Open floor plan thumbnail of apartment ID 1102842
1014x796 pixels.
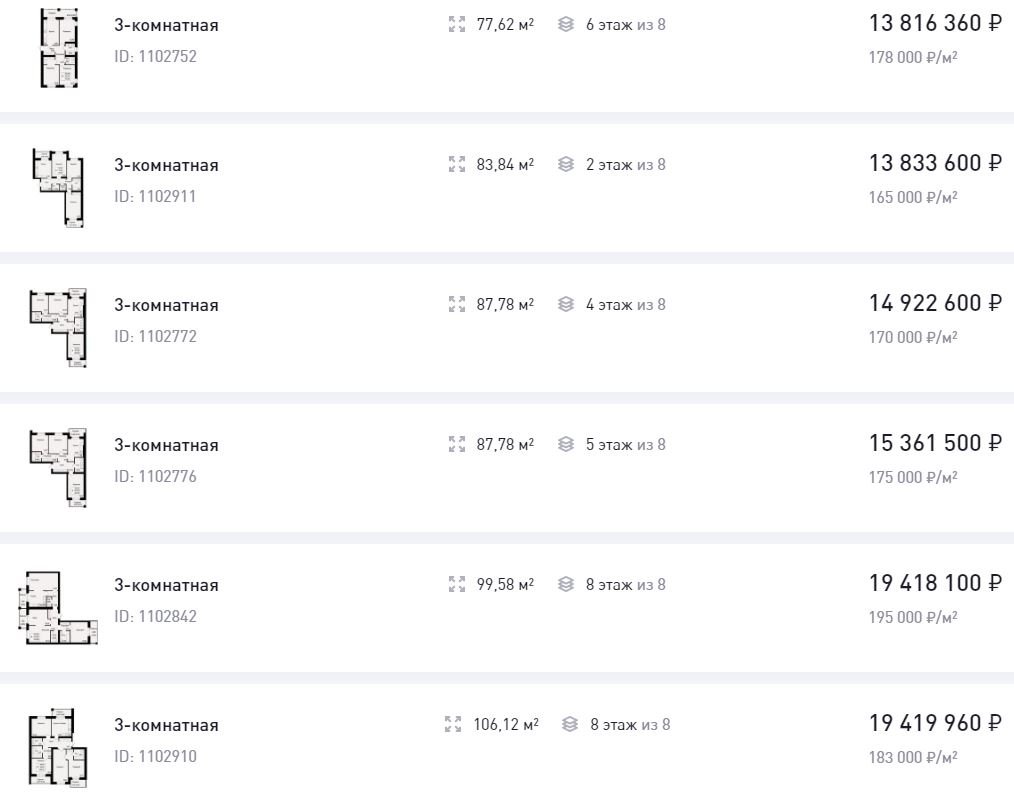pos(58,608)
